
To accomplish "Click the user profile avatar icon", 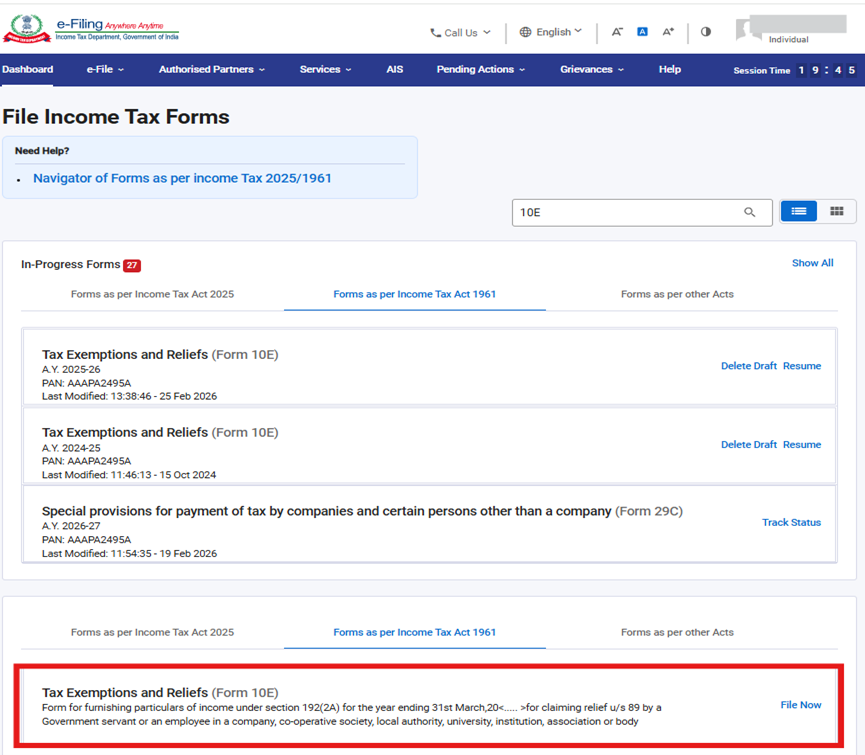I will click(x=748, y=29).
